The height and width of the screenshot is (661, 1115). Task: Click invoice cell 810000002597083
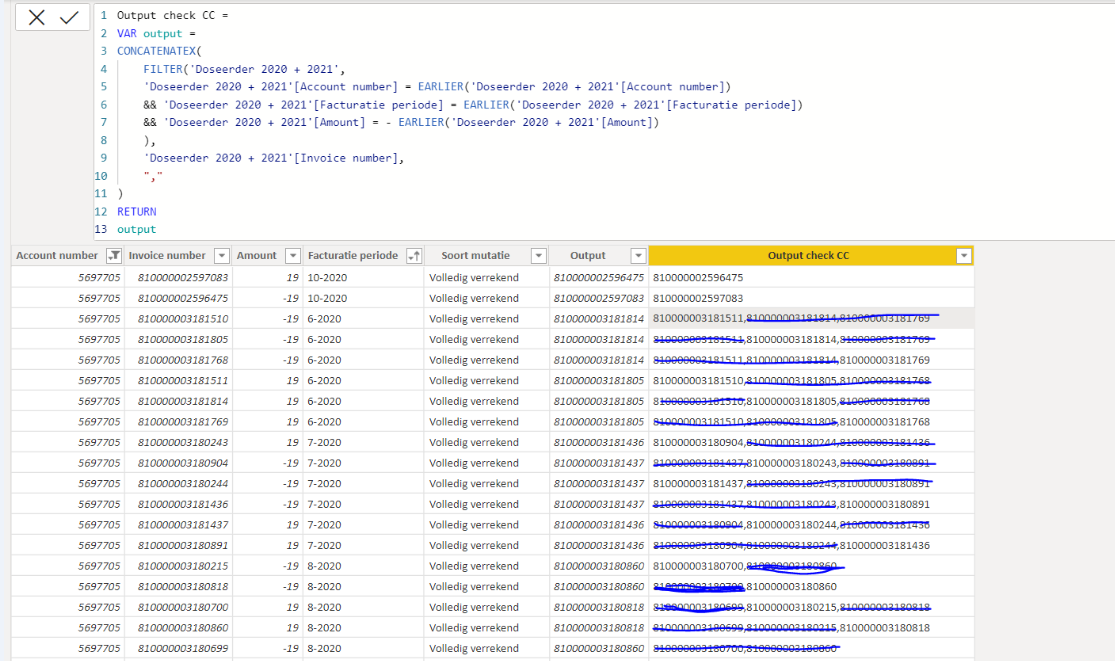click(183, 277)
